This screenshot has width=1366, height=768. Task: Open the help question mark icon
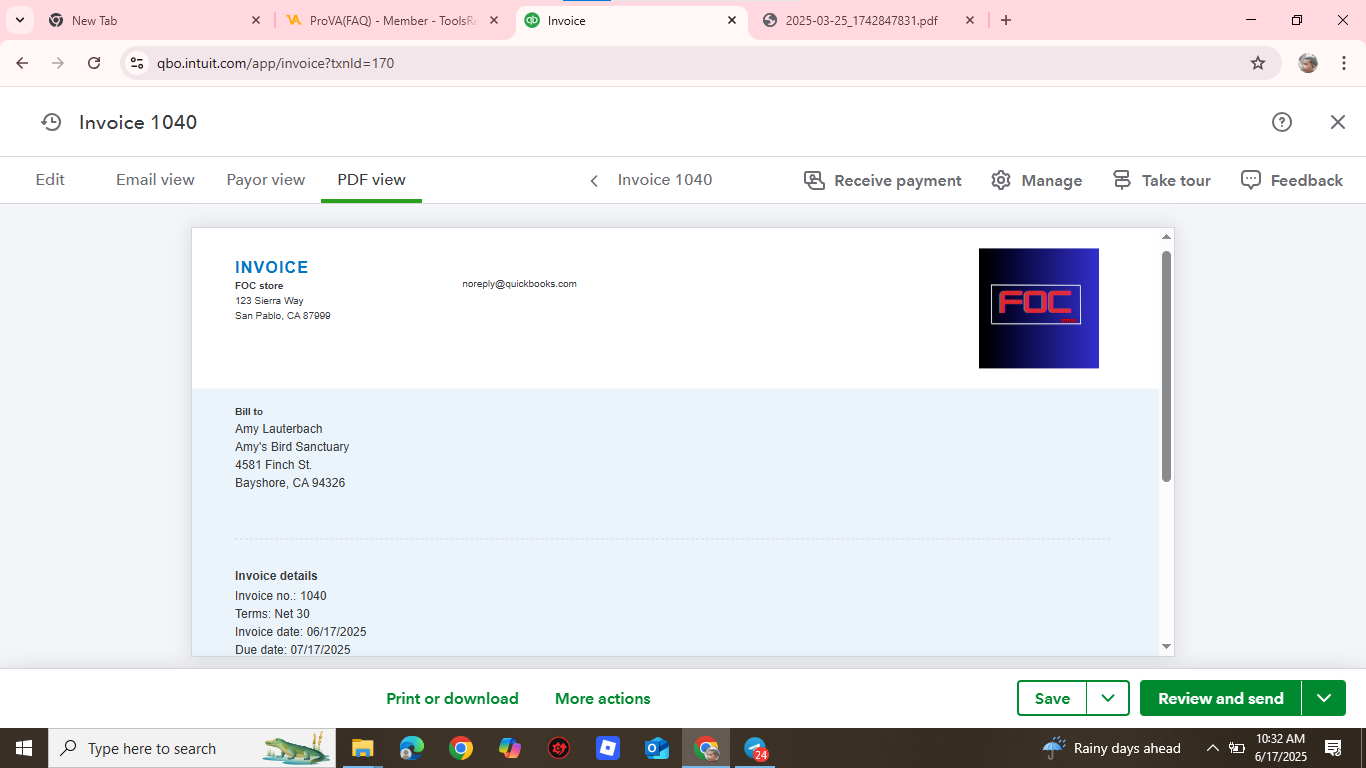click(x=1282, y=122)
